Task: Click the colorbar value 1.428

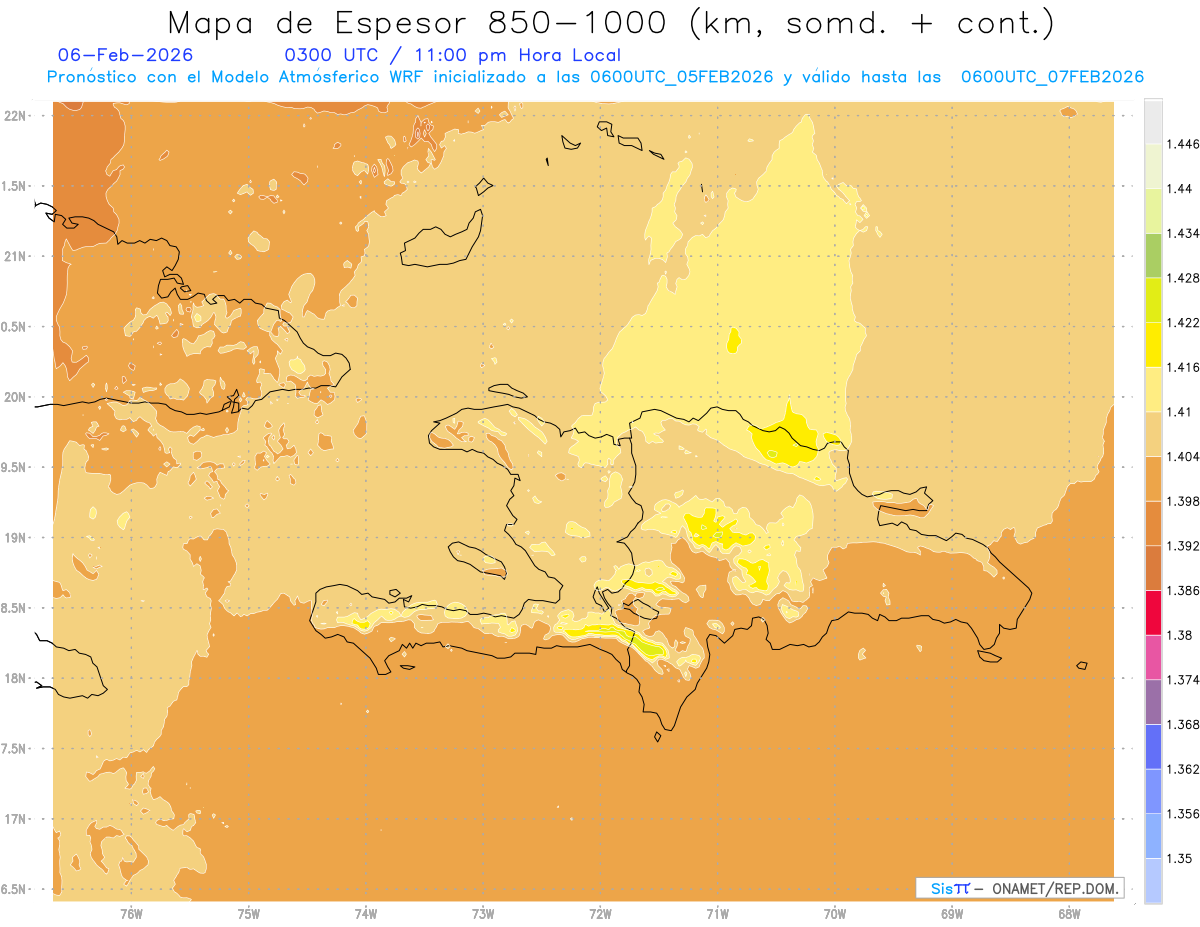Action: 1185,278
